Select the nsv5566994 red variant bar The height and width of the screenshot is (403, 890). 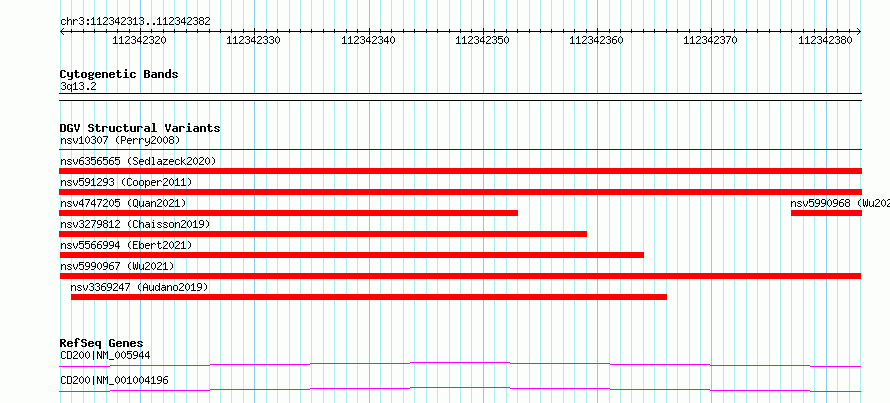(351, 255)
